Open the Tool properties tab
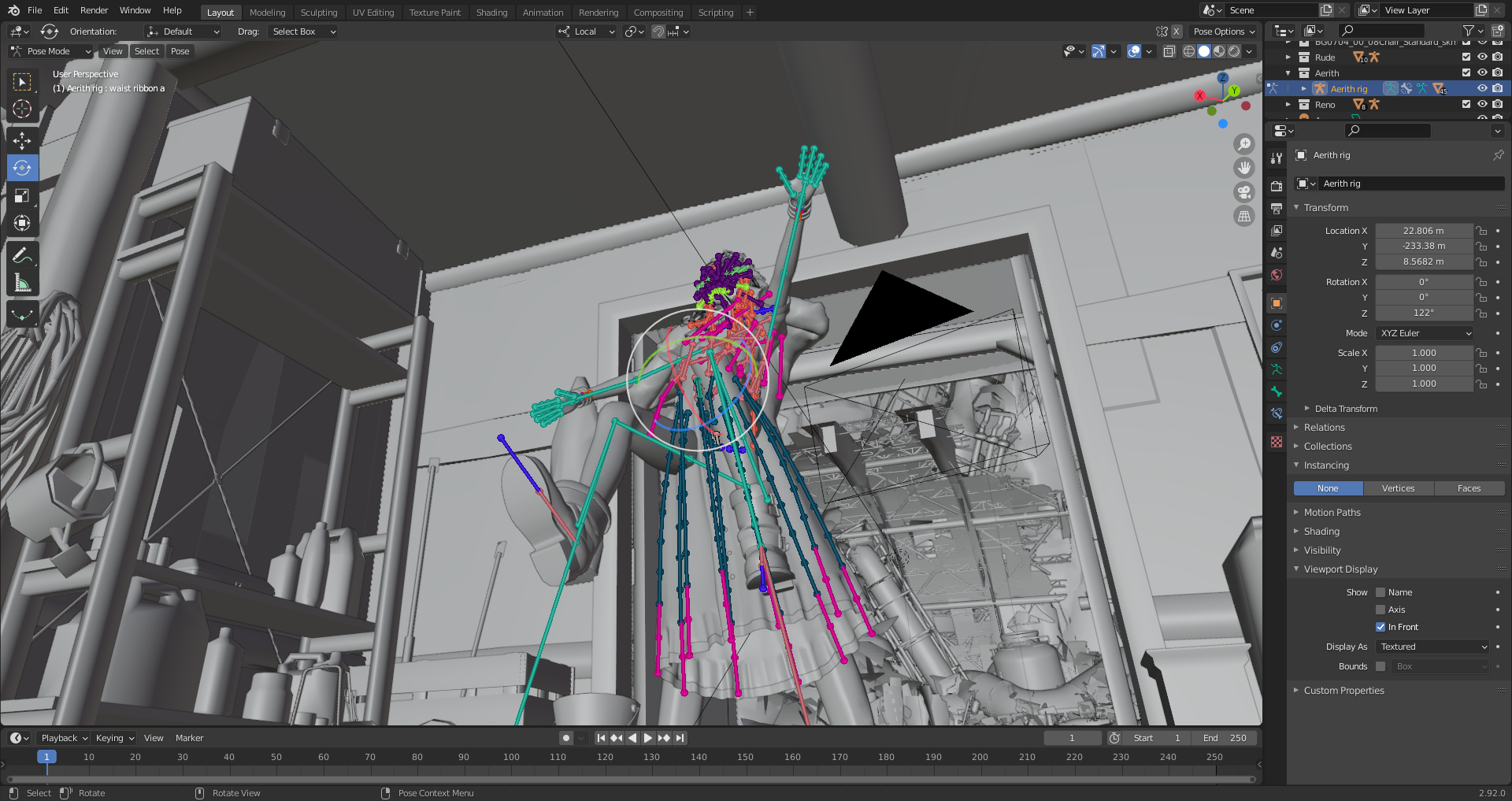The width and height of the screenshot is (1512, 801). 1277,158
